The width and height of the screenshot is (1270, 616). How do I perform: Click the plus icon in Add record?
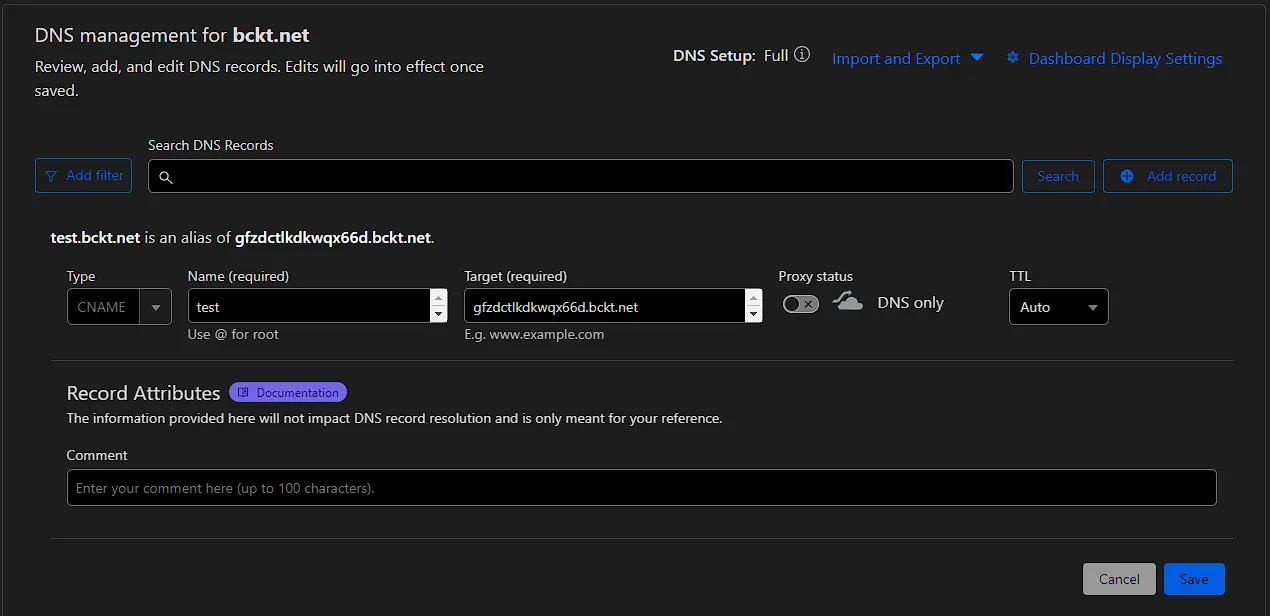(x=1127, y=176)
